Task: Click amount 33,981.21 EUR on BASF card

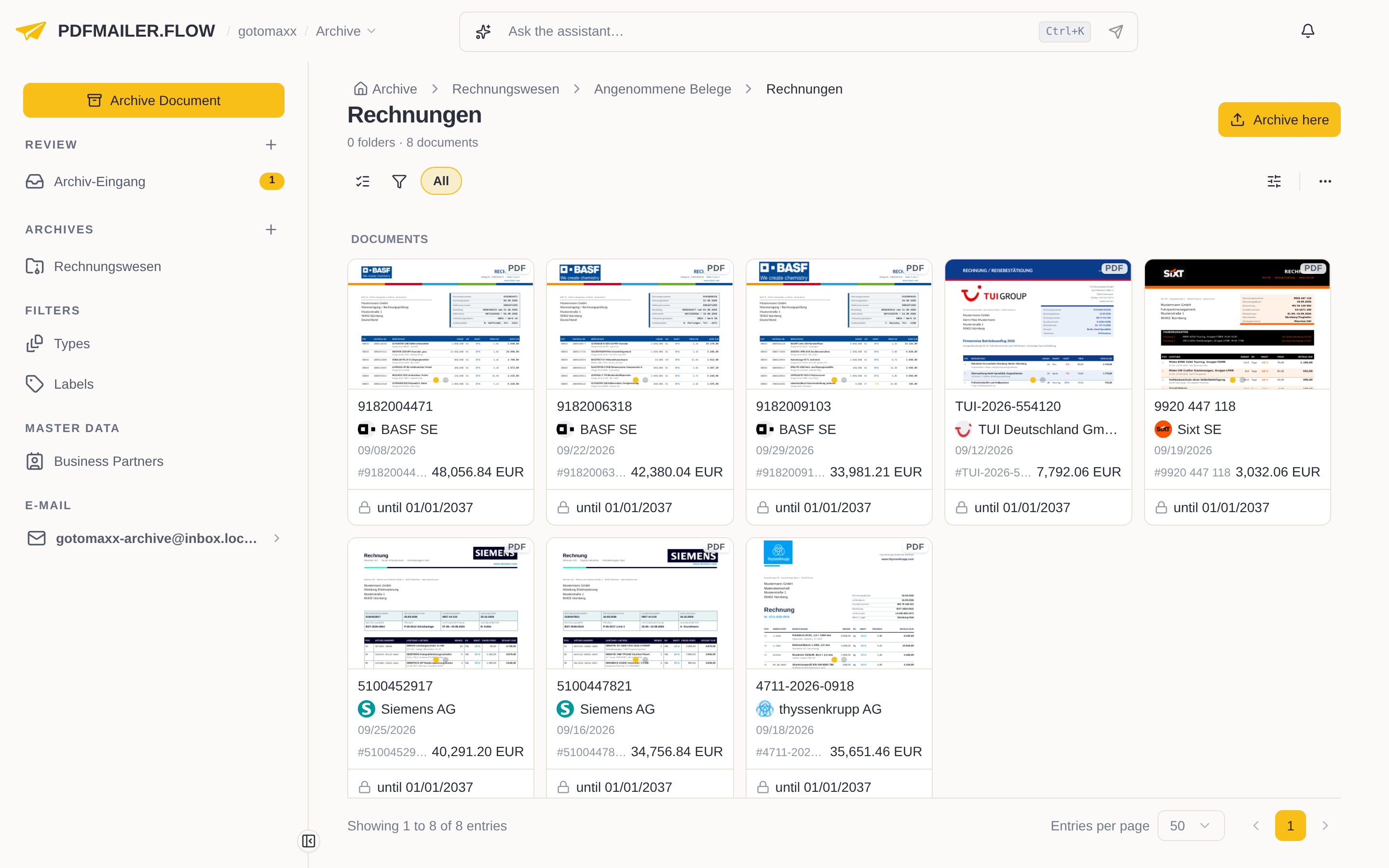Action: coord(875,472)
